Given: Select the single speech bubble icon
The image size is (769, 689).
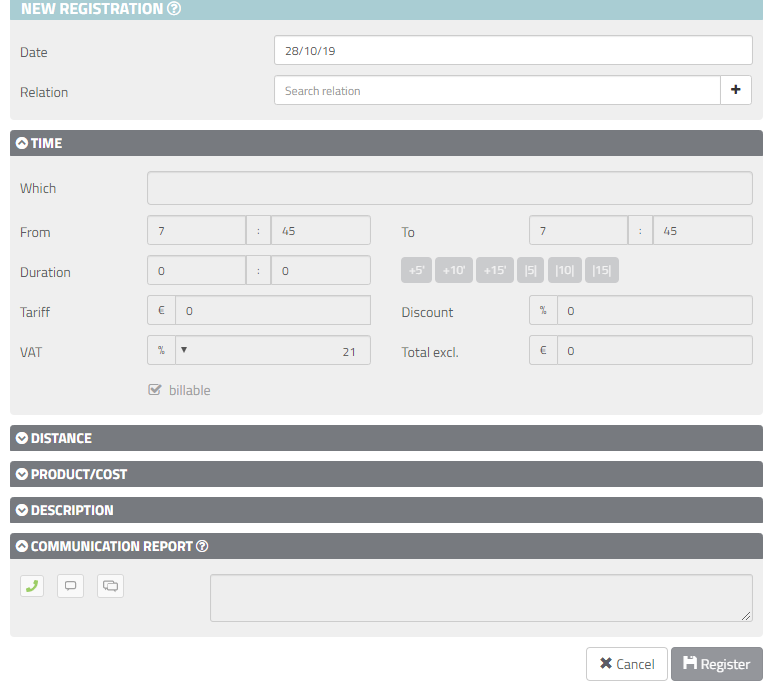Looking at the screenshot, I should (x=70, y=586).
